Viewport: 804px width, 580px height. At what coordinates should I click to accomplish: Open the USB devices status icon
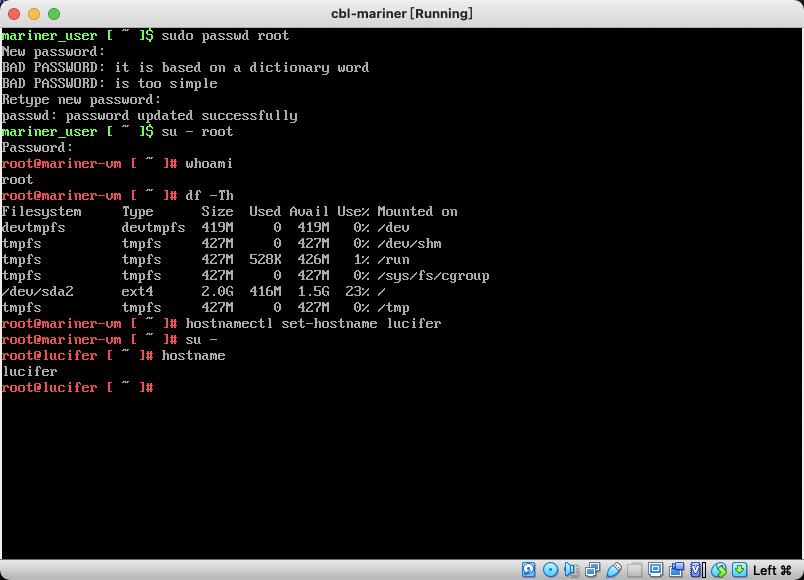pyautogui.click(x=613, y=570)
